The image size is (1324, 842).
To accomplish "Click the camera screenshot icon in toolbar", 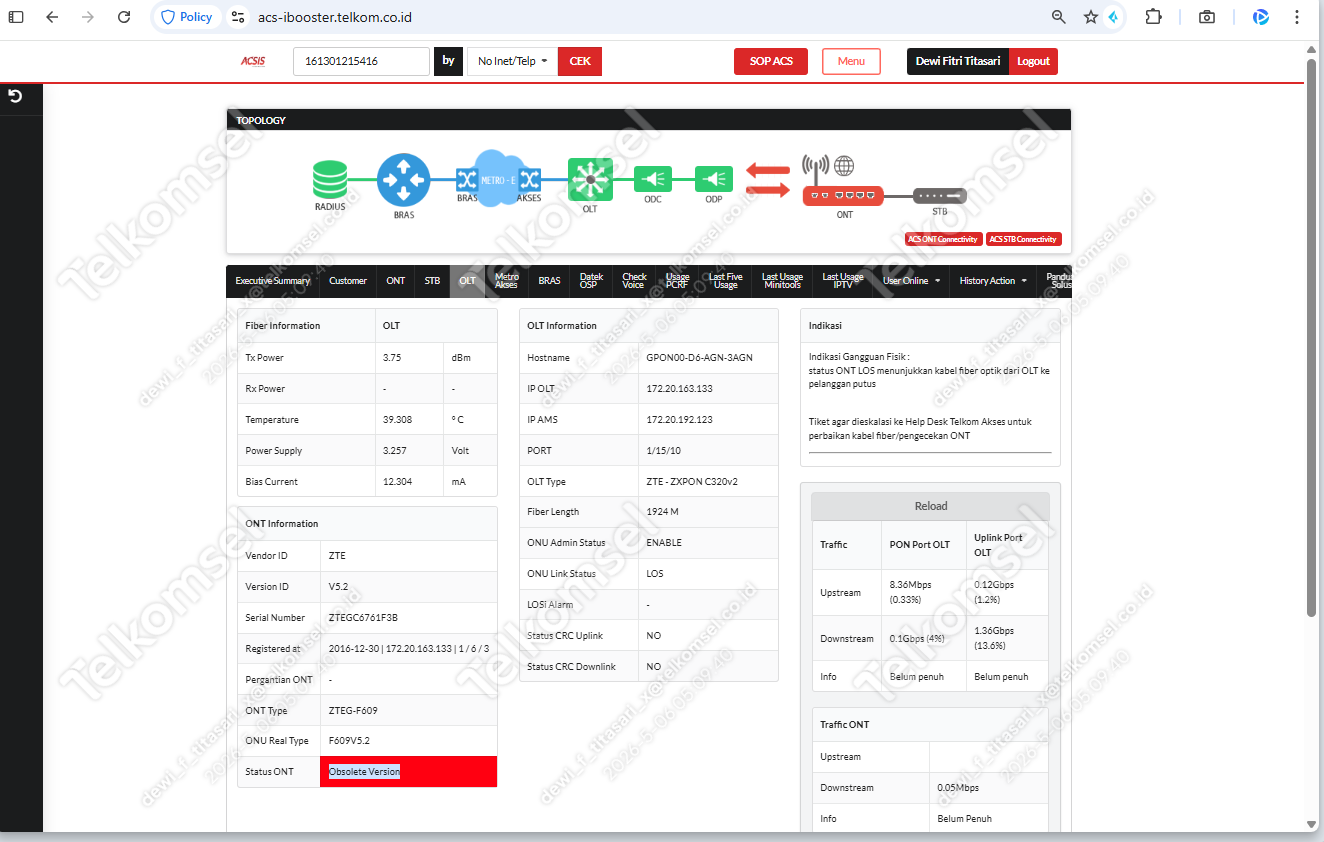I will [1207, 17].
